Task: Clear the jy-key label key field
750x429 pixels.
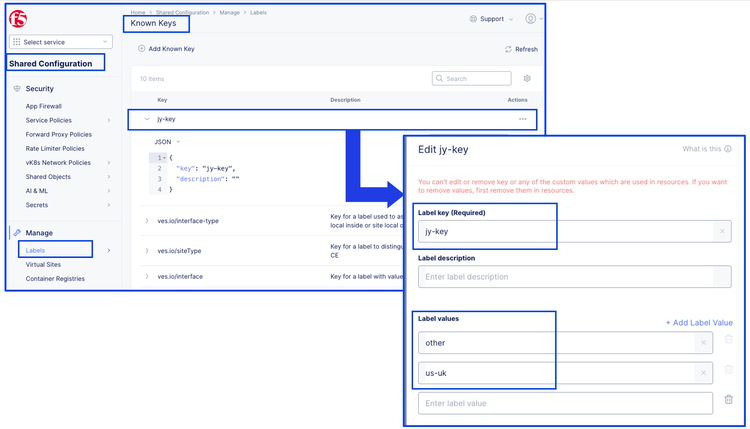Action: [x=722, y=231]
